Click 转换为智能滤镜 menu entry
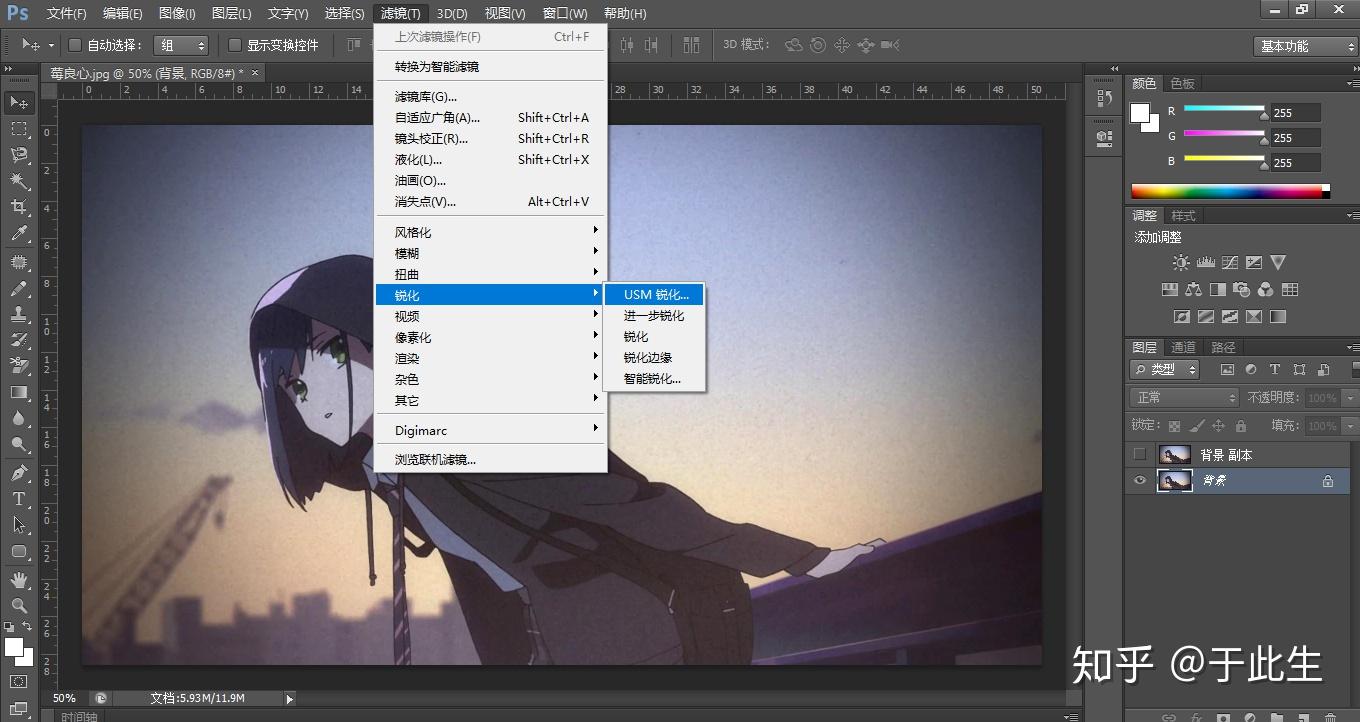This screenshot has height=722, width=1360. pyautogui.click(x=437, y=66)
